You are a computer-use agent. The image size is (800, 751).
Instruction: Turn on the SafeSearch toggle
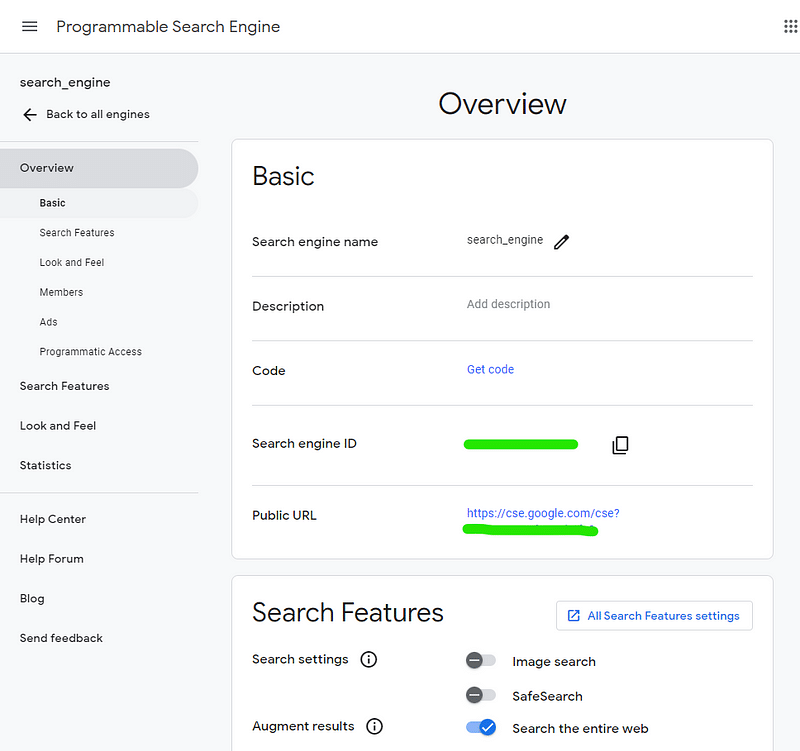(481, 695)
